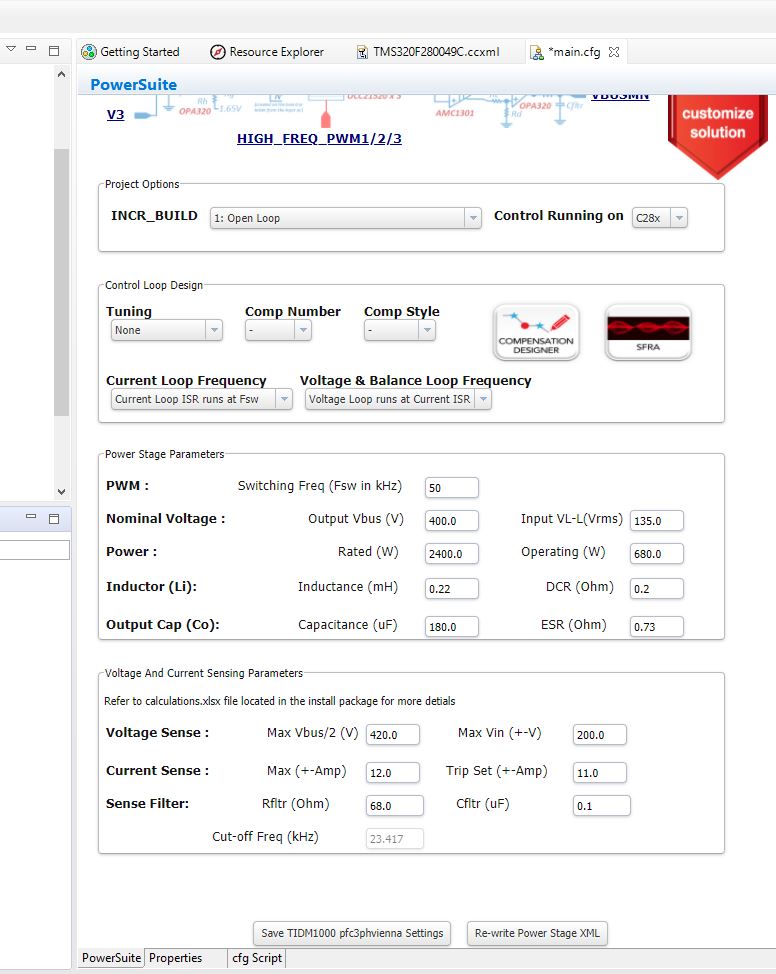Switch to Getting Started tab
The image size is (776, 974).
pos(131,52)
